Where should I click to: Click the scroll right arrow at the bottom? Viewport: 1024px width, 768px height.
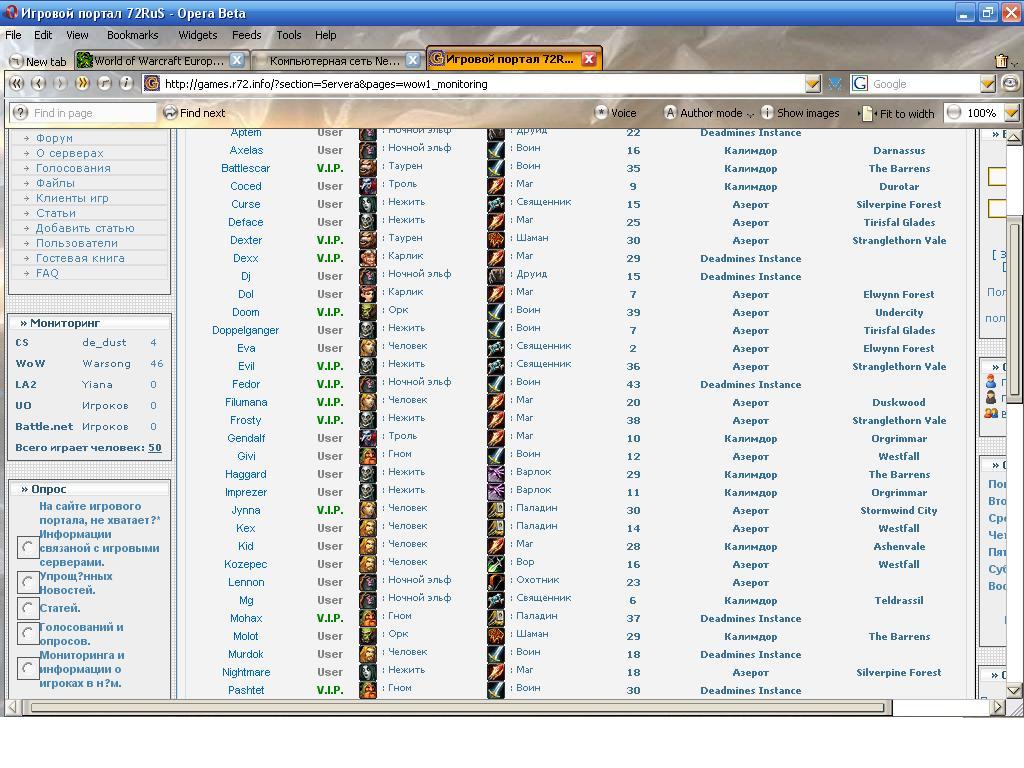(x=997, y=707)
